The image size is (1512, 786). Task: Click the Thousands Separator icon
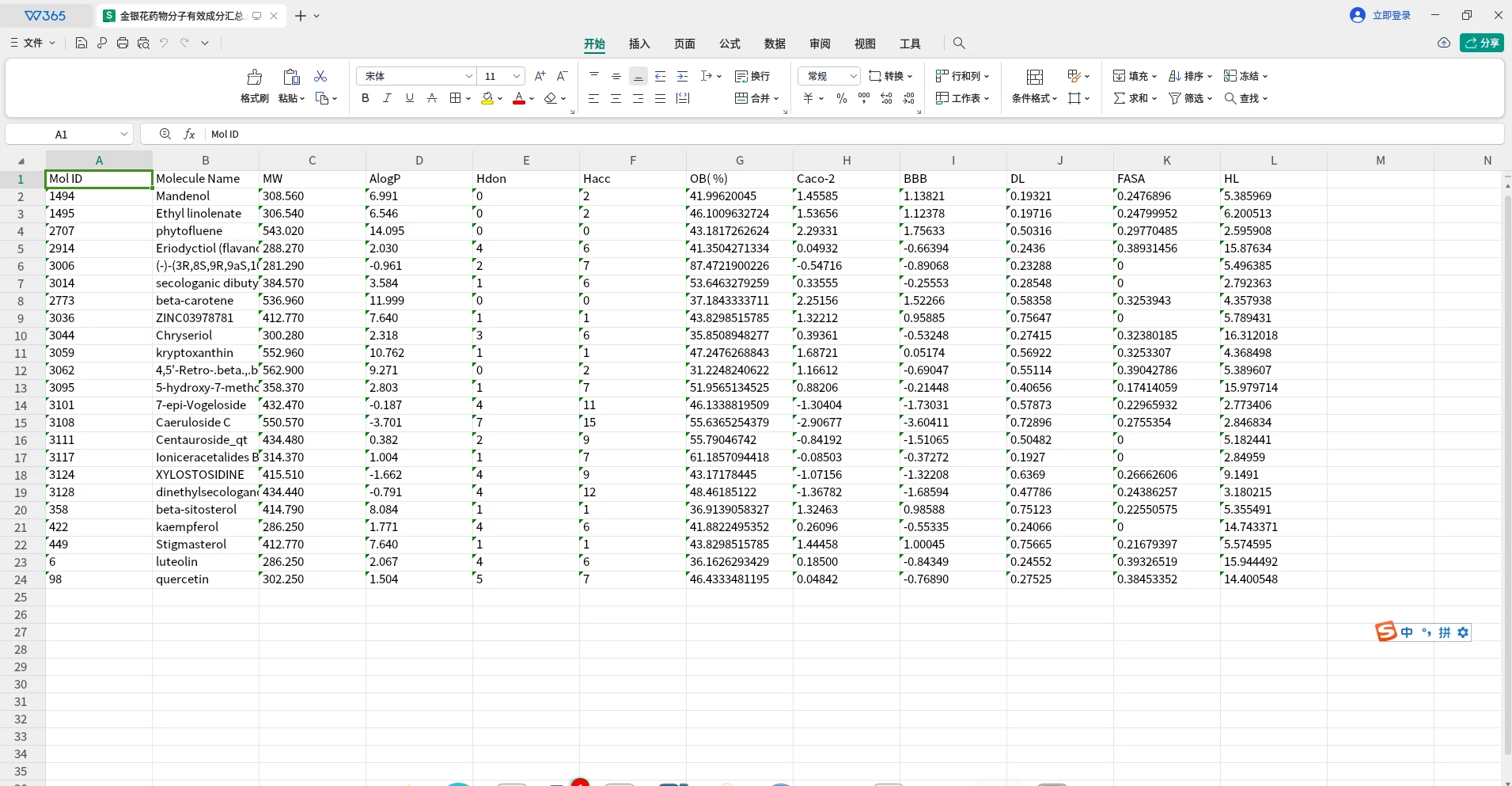click(864, 98)
